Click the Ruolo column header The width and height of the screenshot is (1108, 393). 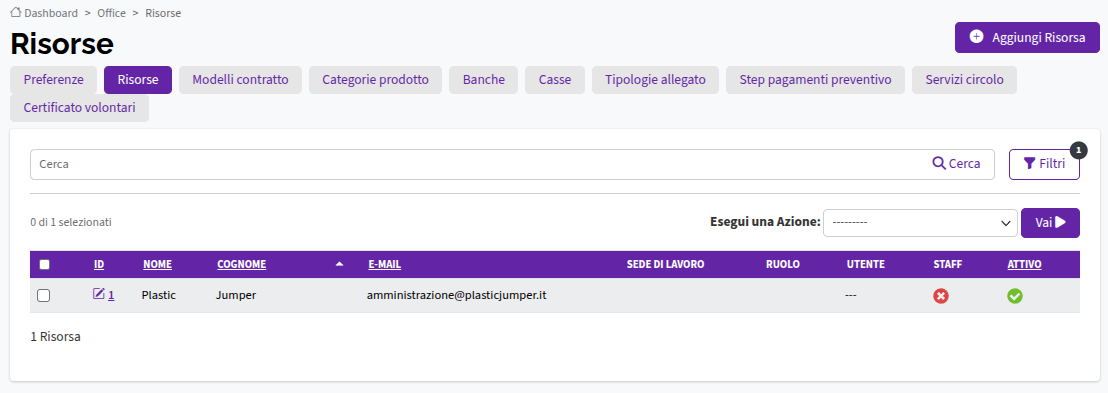click(x=783, y=264)
